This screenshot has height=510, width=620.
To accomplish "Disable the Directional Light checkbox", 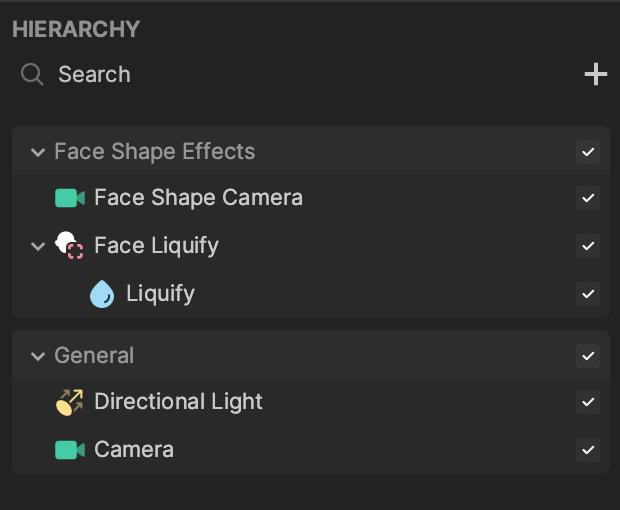I will pos(588,402).
